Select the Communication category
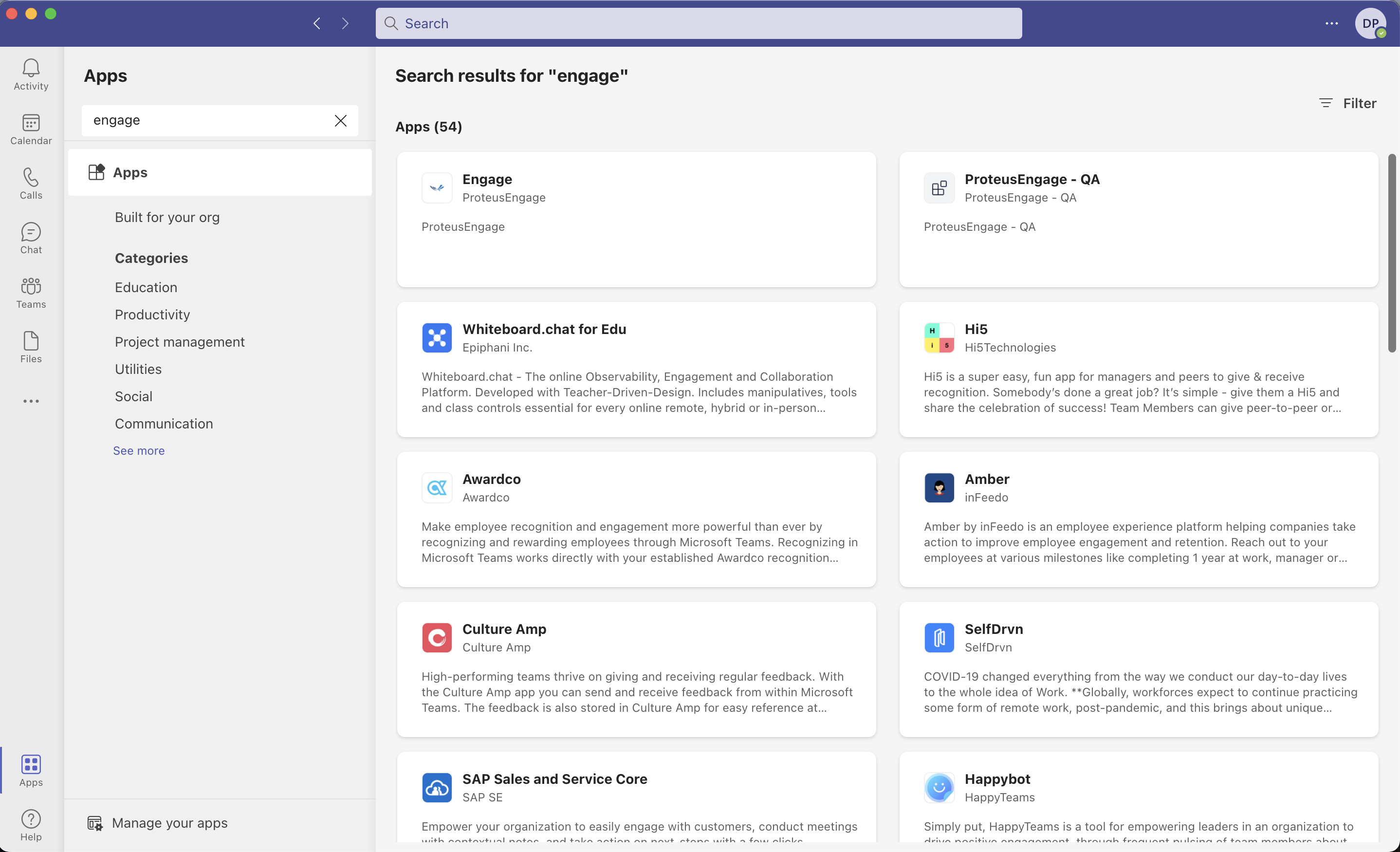The height and width of the screenshot is (852, 1400). (x=164, y=424)
